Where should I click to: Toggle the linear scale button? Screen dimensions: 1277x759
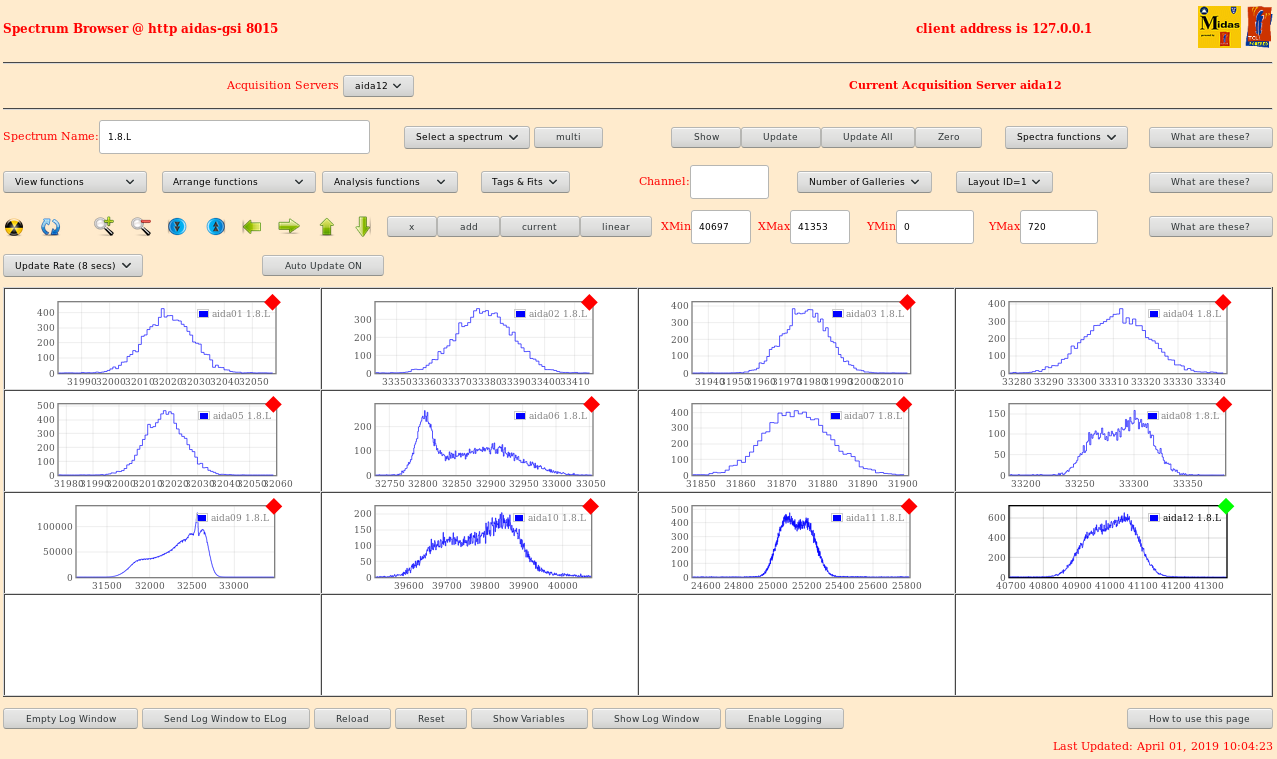616,227
